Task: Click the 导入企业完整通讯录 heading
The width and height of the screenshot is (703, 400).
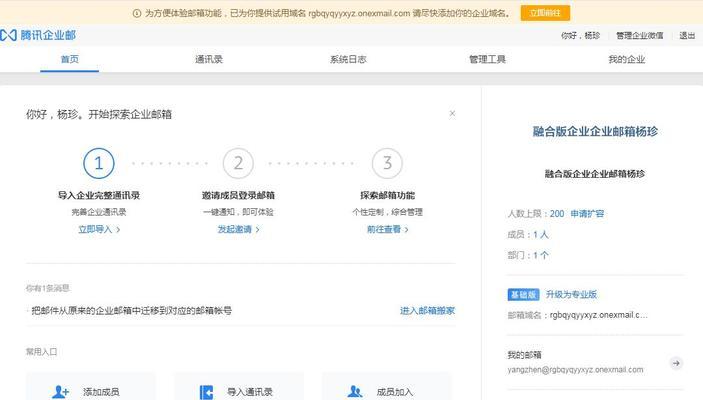Action: pos(99,195)
